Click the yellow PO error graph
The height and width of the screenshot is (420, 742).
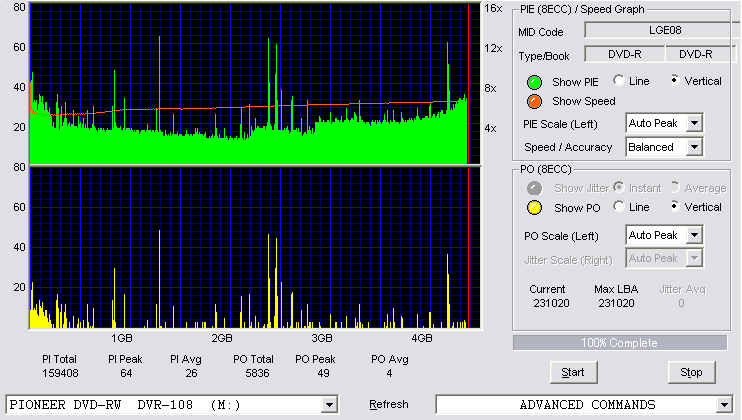pos(255,248)
